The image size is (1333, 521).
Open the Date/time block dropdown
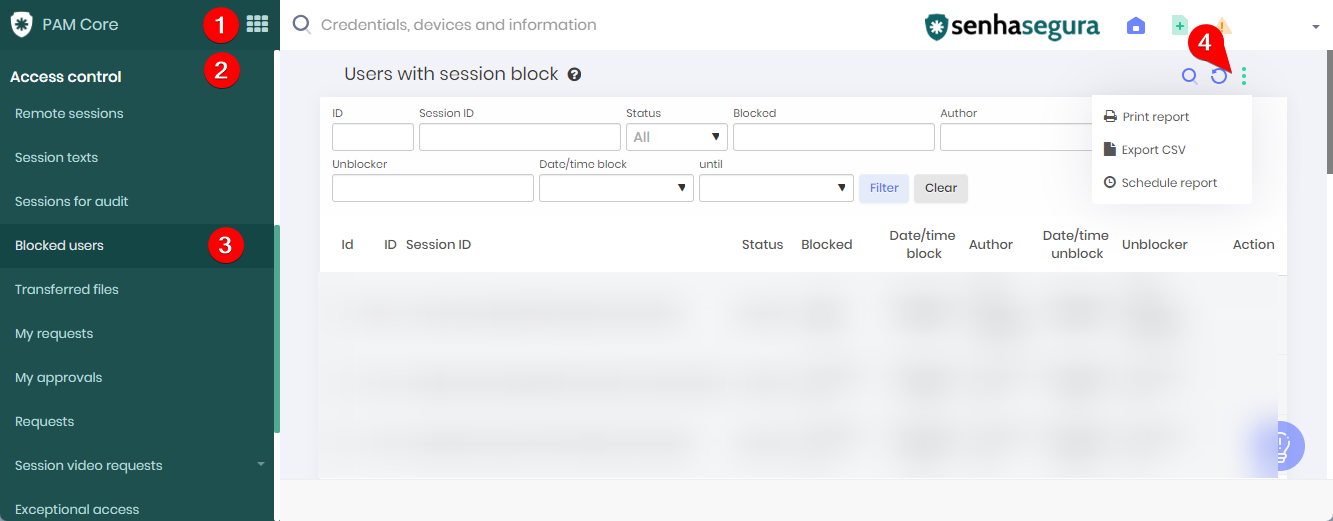(616, 188)
